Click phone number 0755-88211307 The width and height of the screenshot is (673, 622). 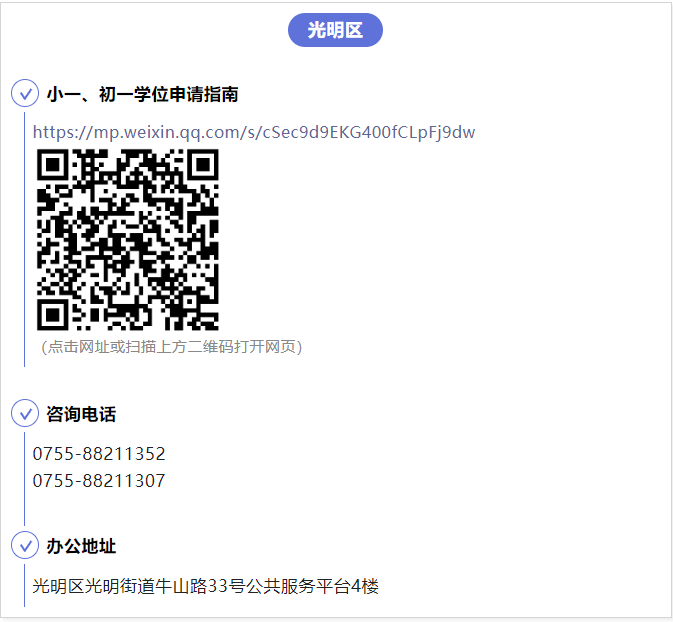(99, 481)
